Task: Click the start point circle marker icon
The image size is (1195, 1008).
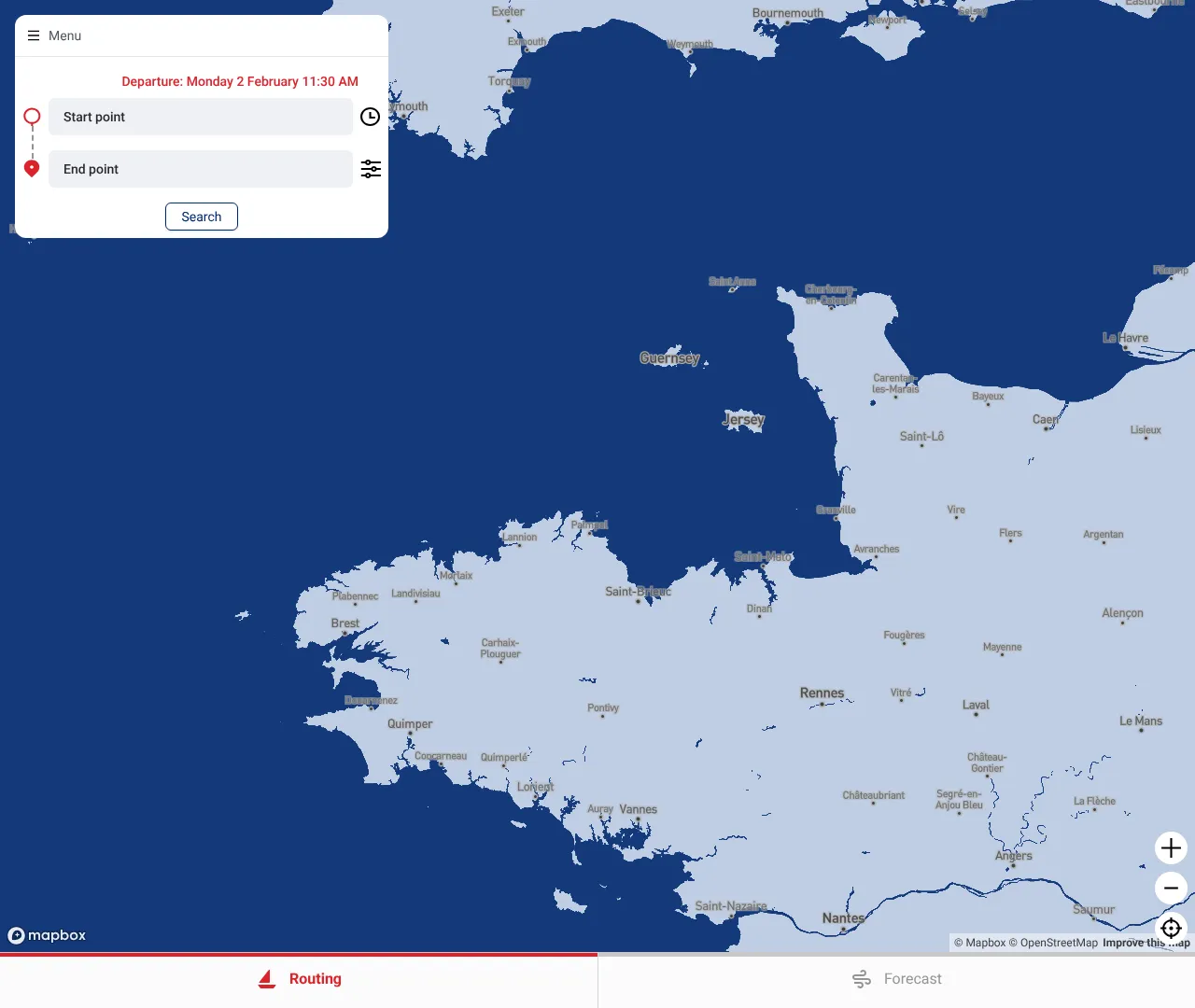Action: 31,116
